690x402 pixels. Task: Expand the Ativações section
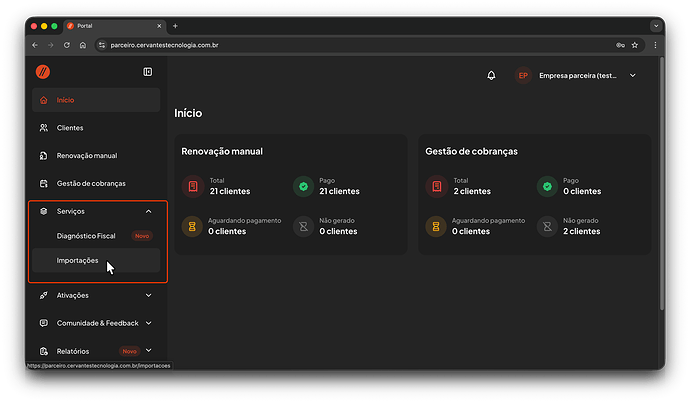coord(148,295)
